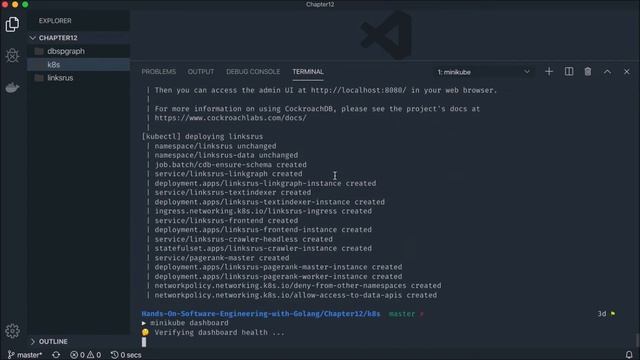Screen dimensions: 640x360
Task: Open the http://localhost:8080/ link in terminal
Action: pos(358,90)
